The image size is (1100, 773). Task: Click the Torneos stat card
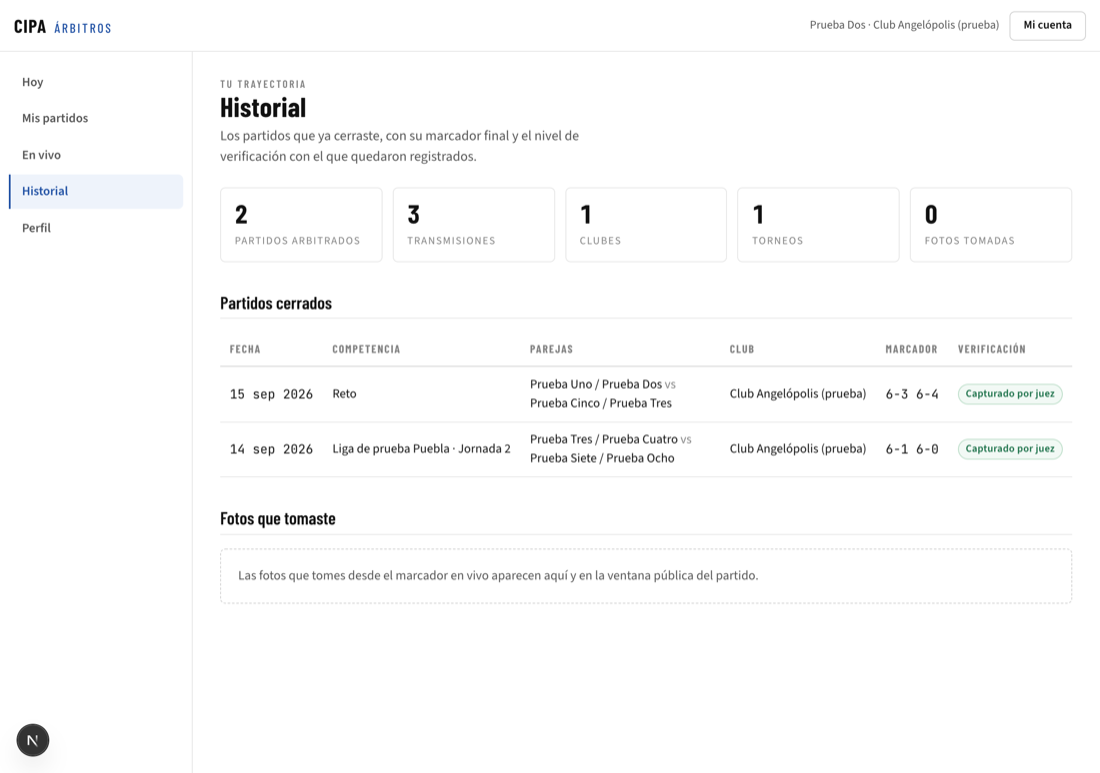pyautogui.click(x=818, y=224)
